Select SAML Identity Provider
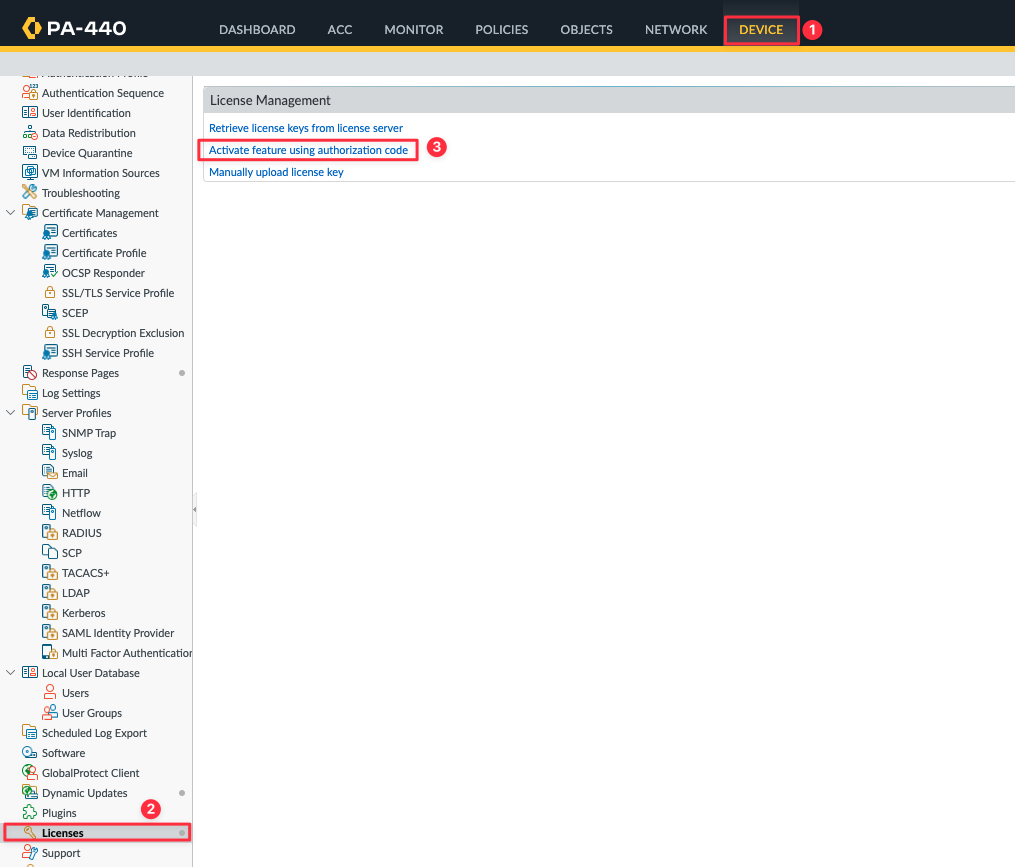This screenshot has height=867, width=1015. pyautogui.click(x=118, y=633)
